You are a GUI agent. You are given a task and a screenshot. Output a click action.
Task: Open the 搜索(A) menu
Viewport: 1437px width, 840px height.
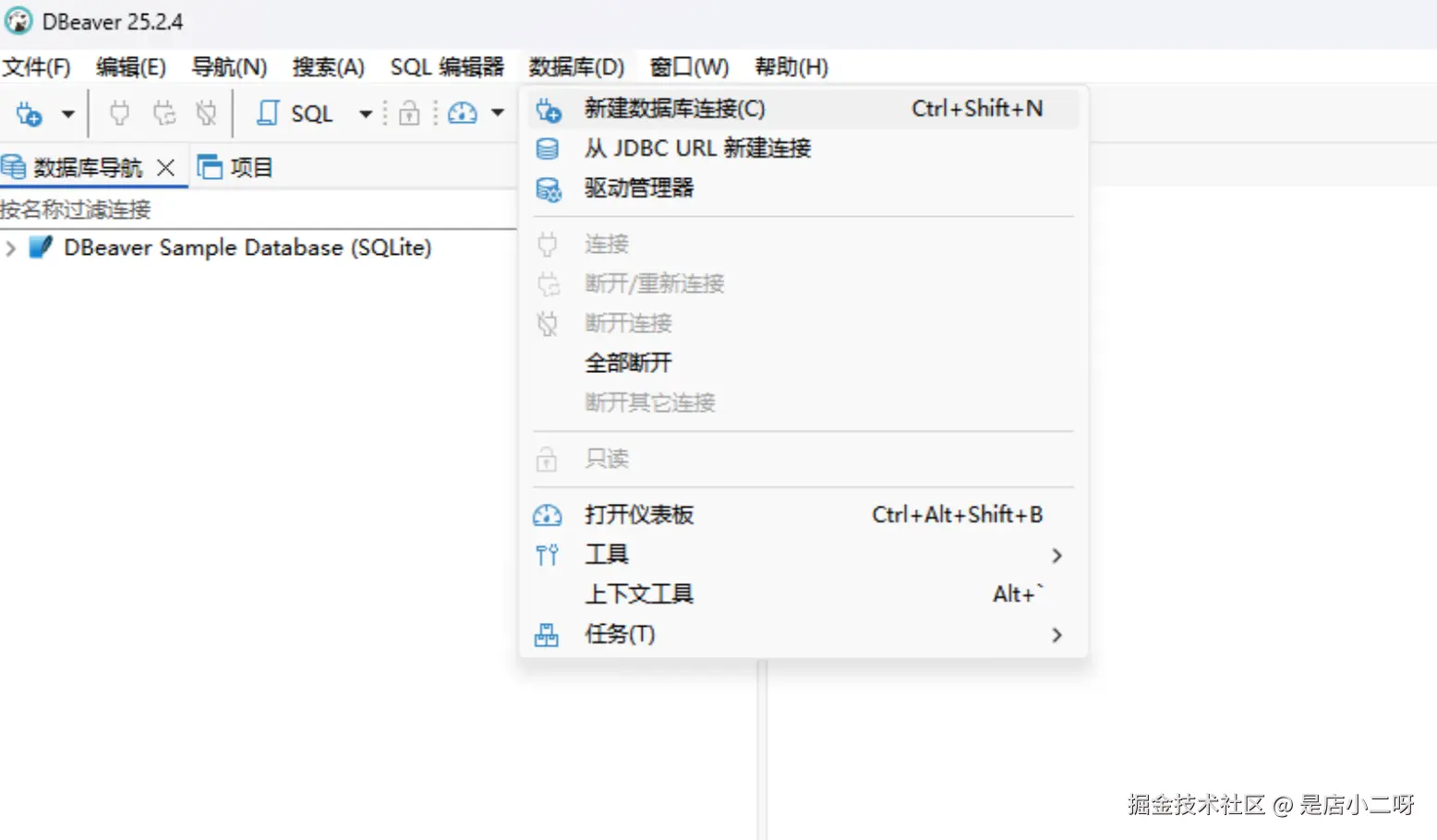click(329, 67)
